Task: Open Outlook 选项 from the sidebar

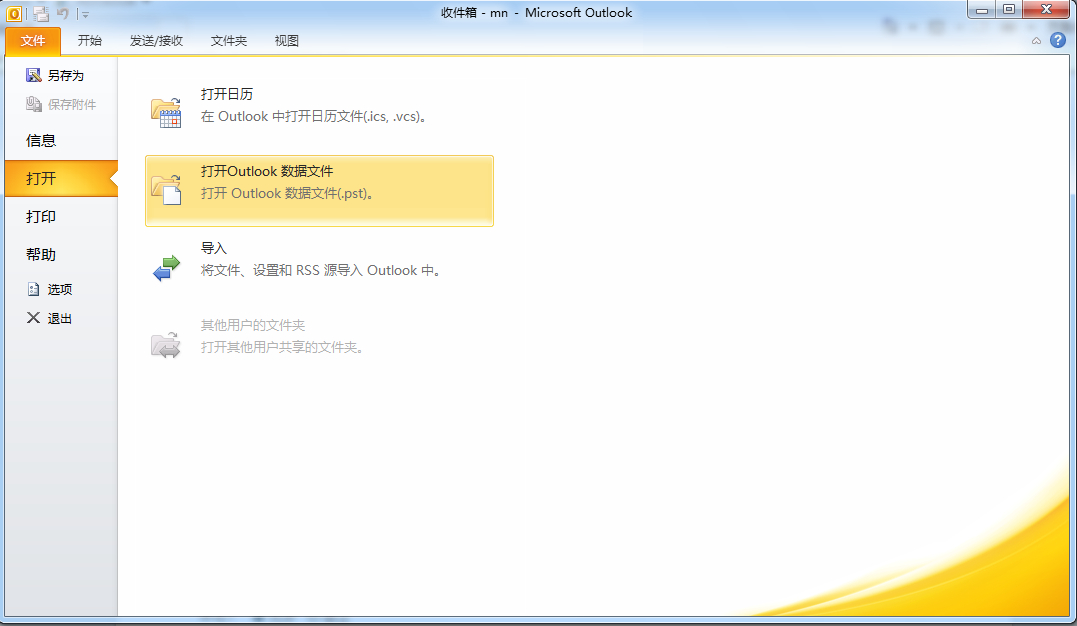Action: coord(49,289)
